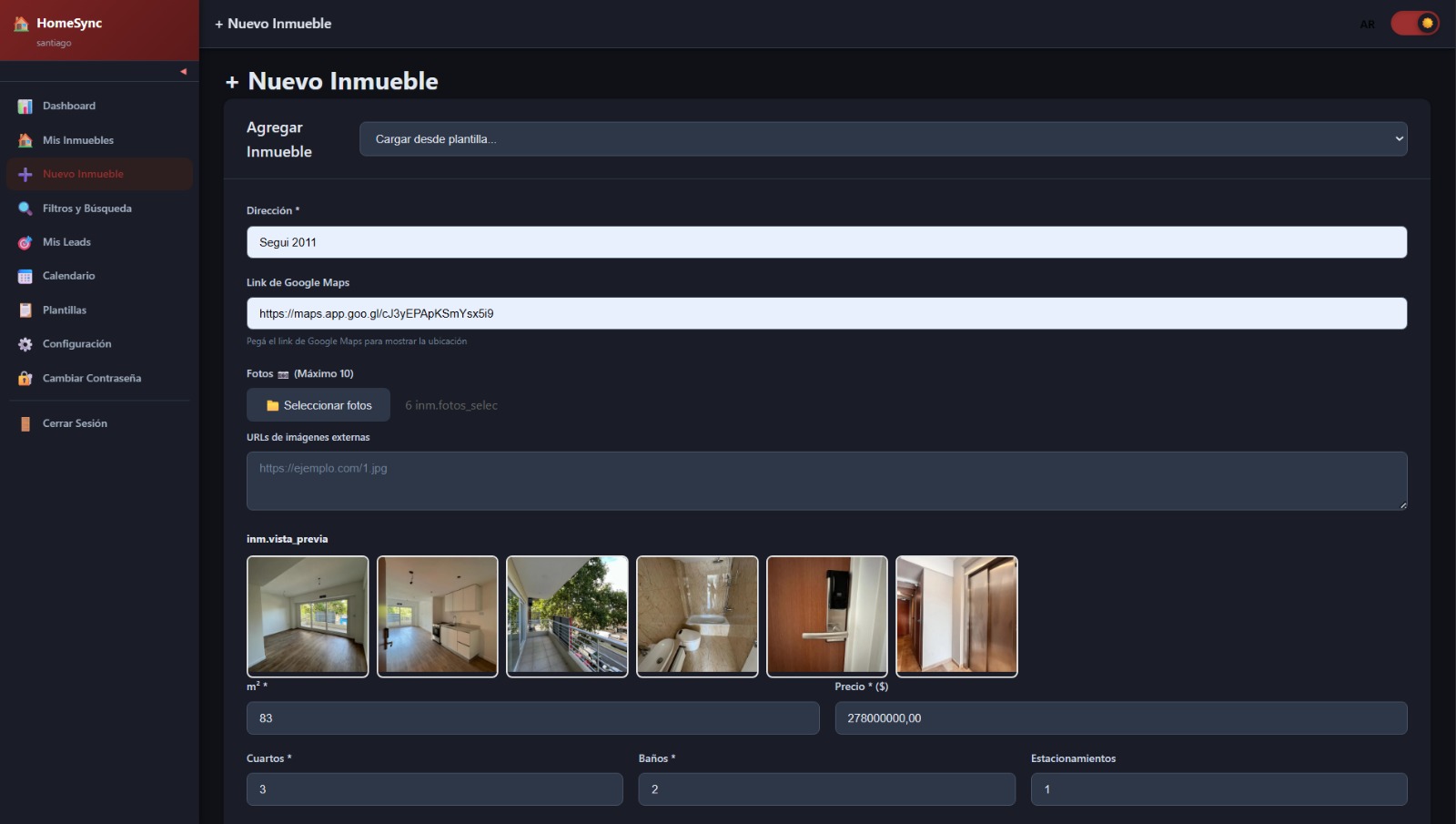Open the balcony photo thumbnail
Screen dimensions: 1456x824
[x=567, y=615]
